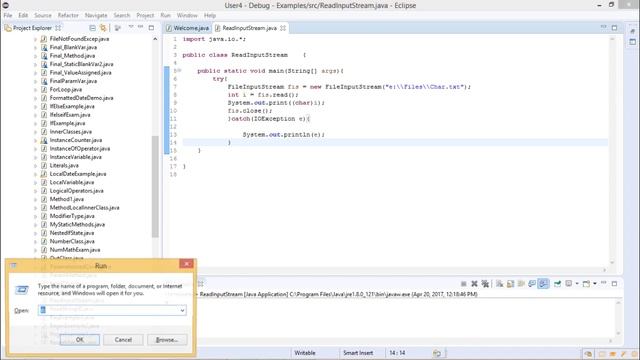The height and width of the screenshot is (360, 640).
Task: Clear the console output
Action: pyautogui.click(x=500, y=284)
